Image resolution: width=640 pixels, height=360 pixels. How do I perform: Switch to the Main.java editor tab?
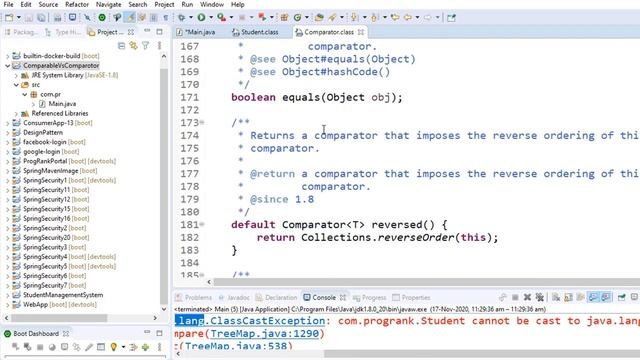point(196,32)
